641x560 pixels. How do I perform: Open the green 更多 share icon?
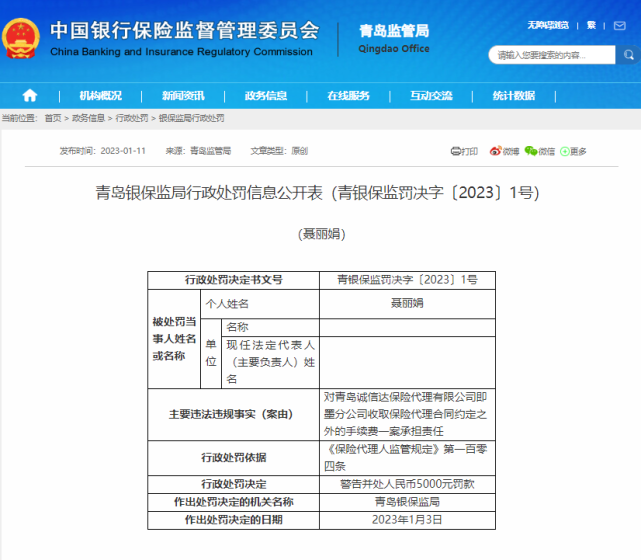click(565, 152)
